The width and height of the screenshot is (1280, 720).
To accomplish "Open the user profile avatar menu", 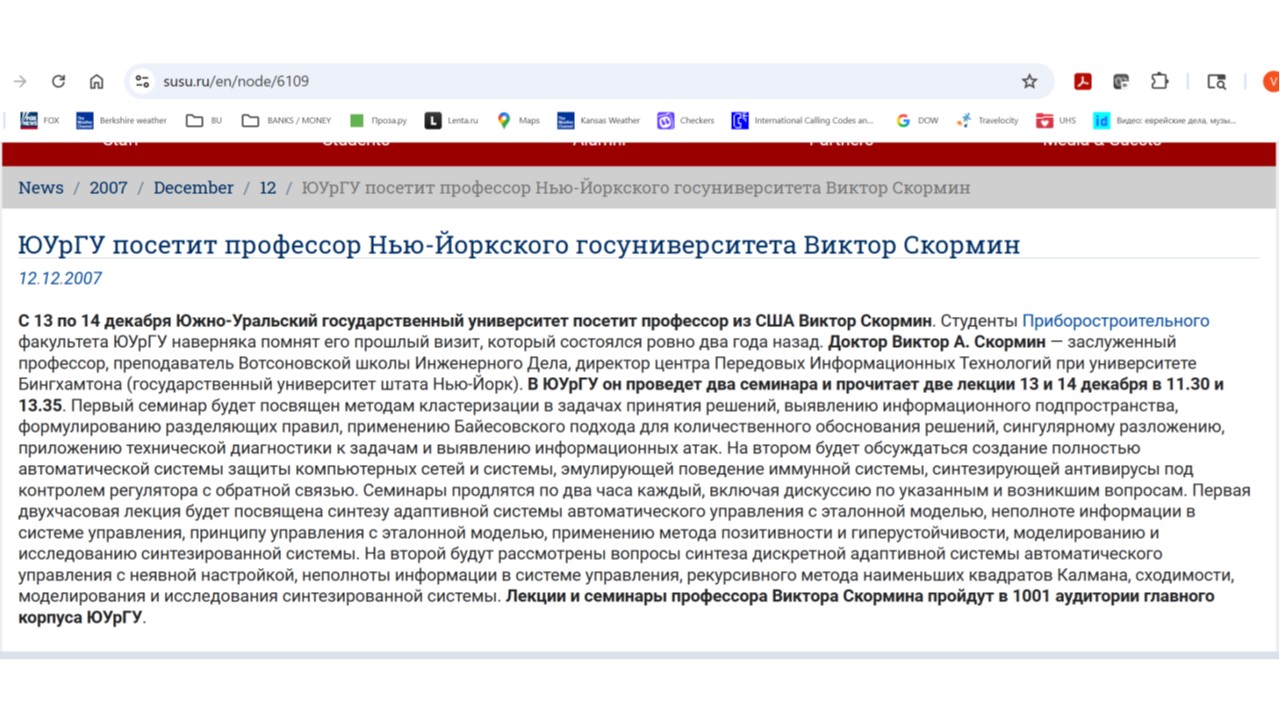I will click(x=1270, y=82).
